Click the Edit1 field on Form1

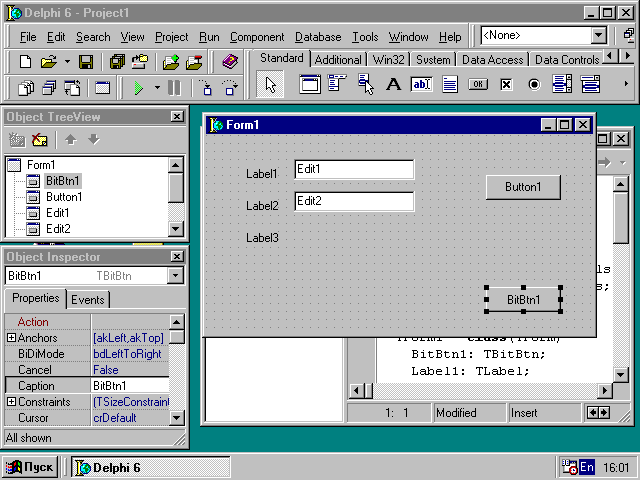[x=354, y=169]
